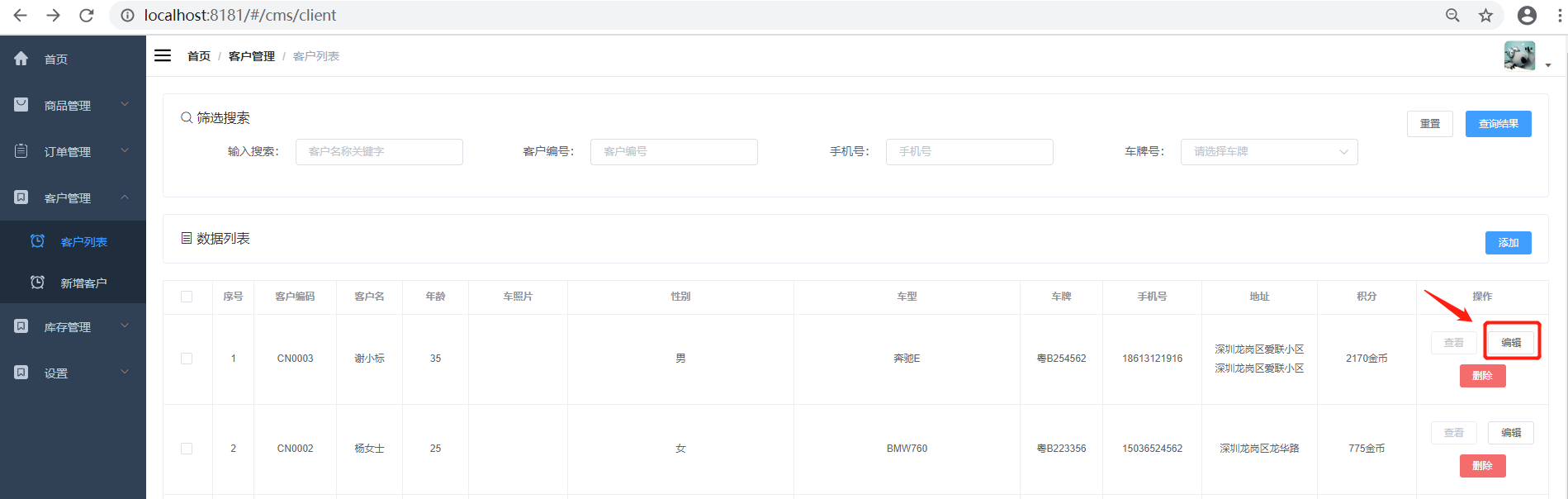Viewport: 1568px width, 499px height.
Task: Click the BMW760 car model cell
Action: click(907, 449)
